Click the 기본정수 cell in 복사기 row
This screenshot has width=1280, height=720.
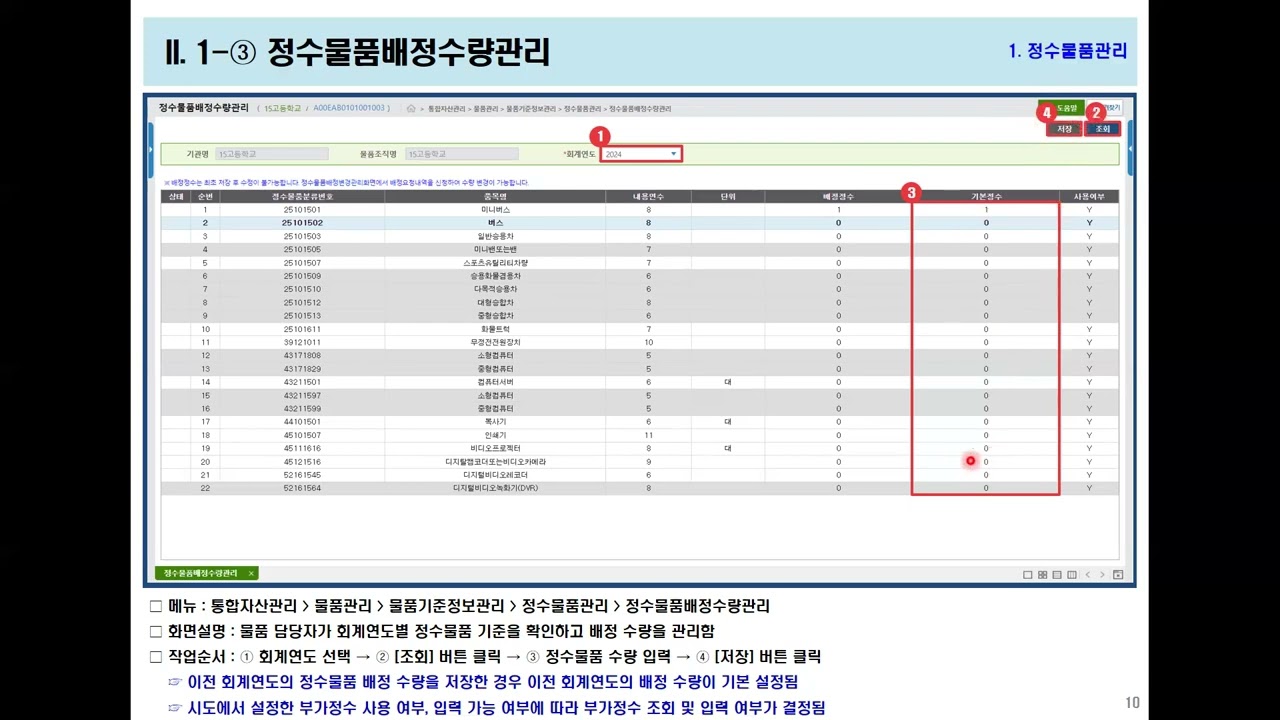pos(985,422)
